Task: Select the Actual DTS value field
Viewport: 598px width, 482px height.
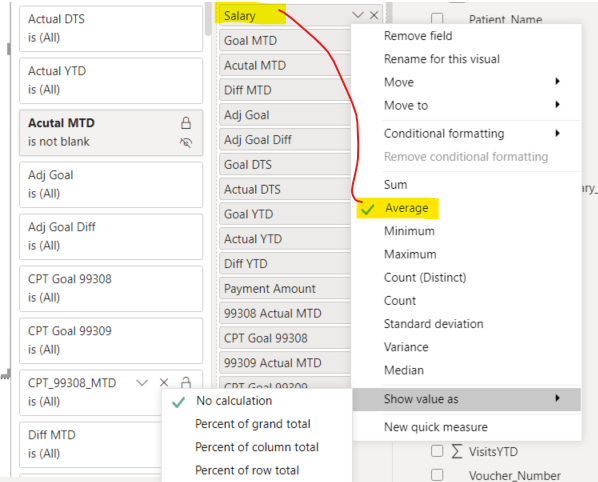Action: [x=285, y=189]
